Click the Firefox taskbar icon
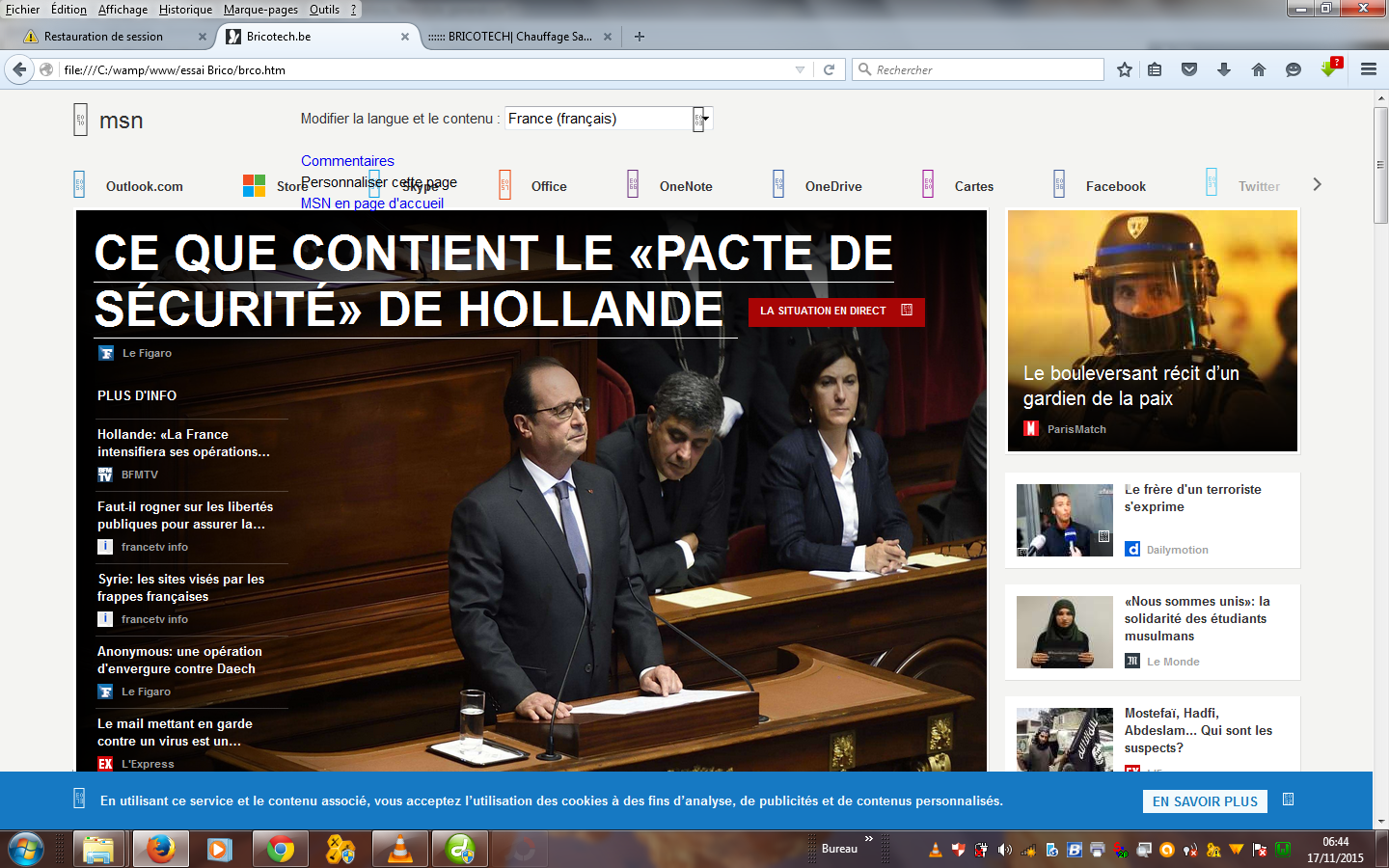 click(x=160, y=850)
